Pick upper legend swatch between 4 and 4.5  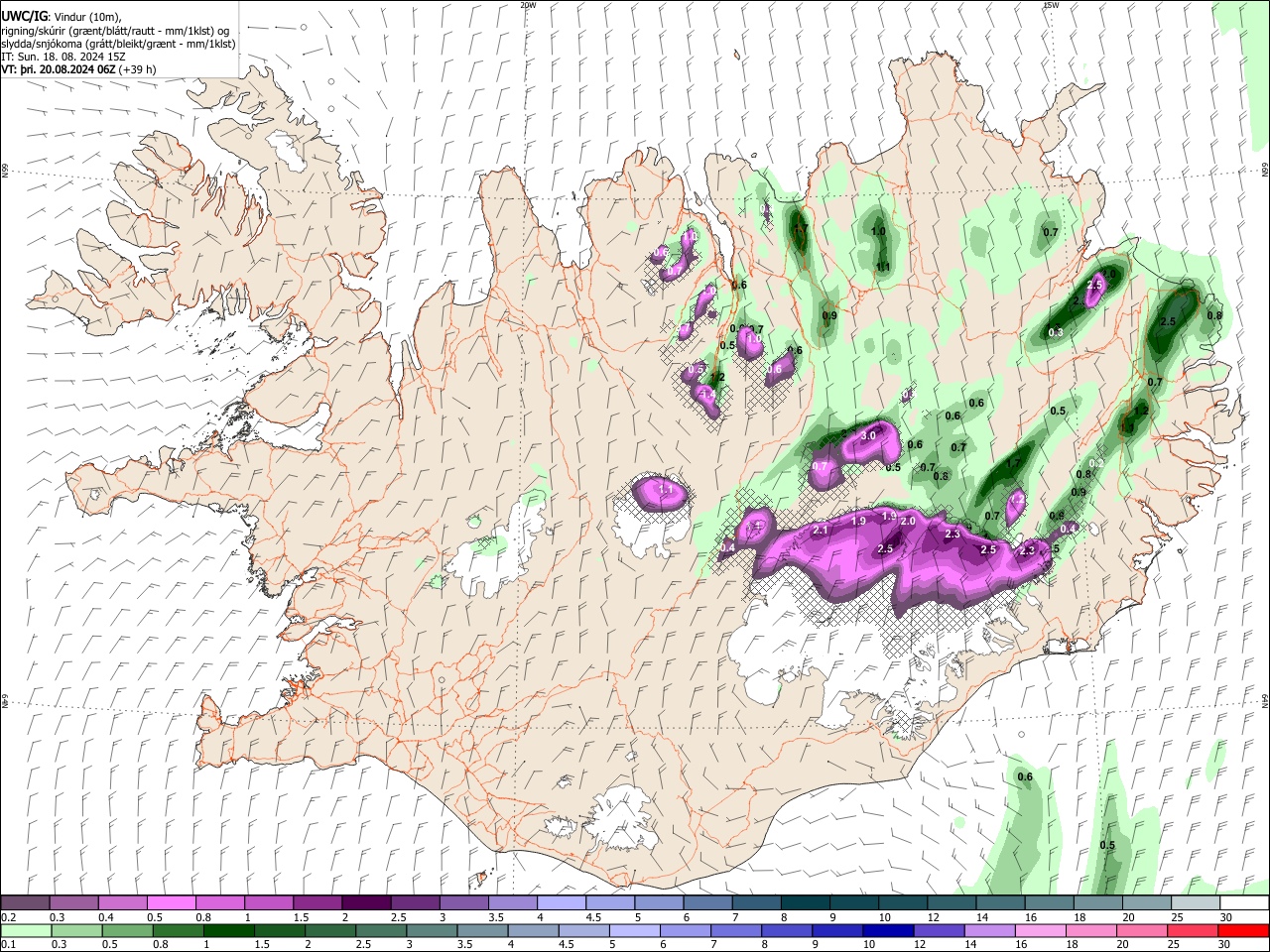pos(562,902)
